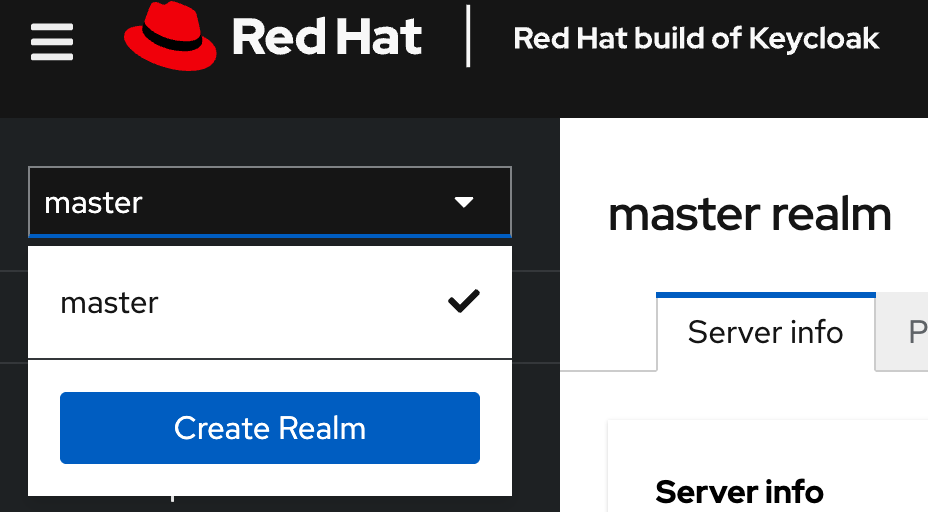
Task: Select the master realm from the list
Action: coord(270,302)
